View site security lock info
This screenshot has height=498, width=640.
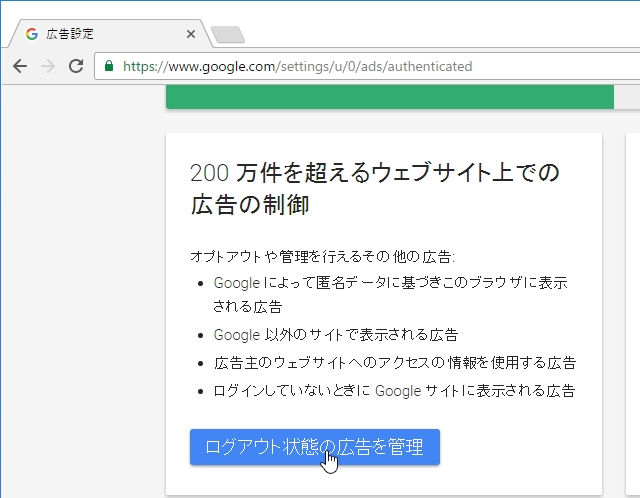[x=109, y=66]
